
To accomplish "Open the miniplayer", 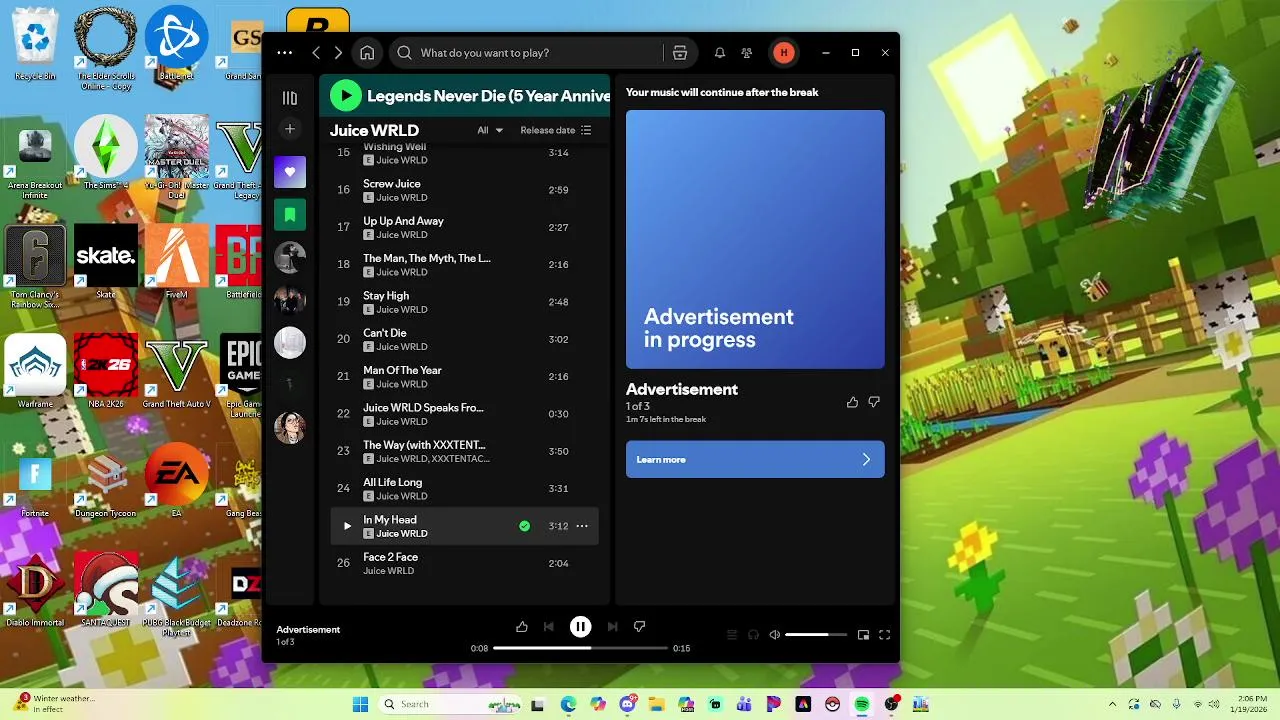I will 863,635.
